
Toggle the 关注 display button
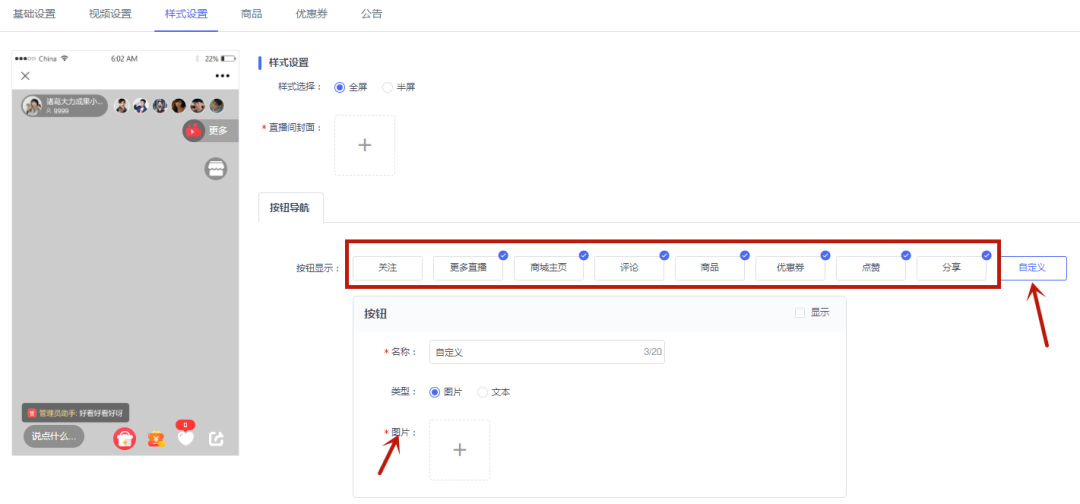(x=388, y=268)
